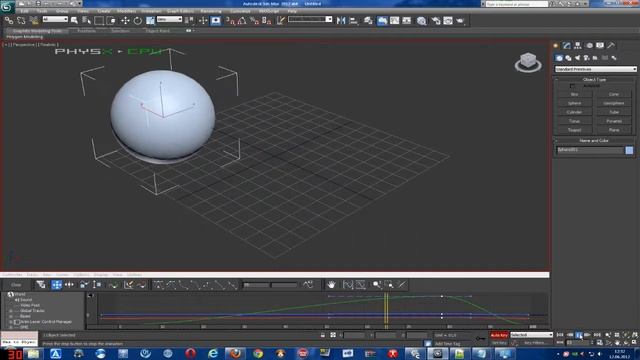640x360 pixels.
Task: Open the 3ds Max application menu logo
Action: coord(7,7)
